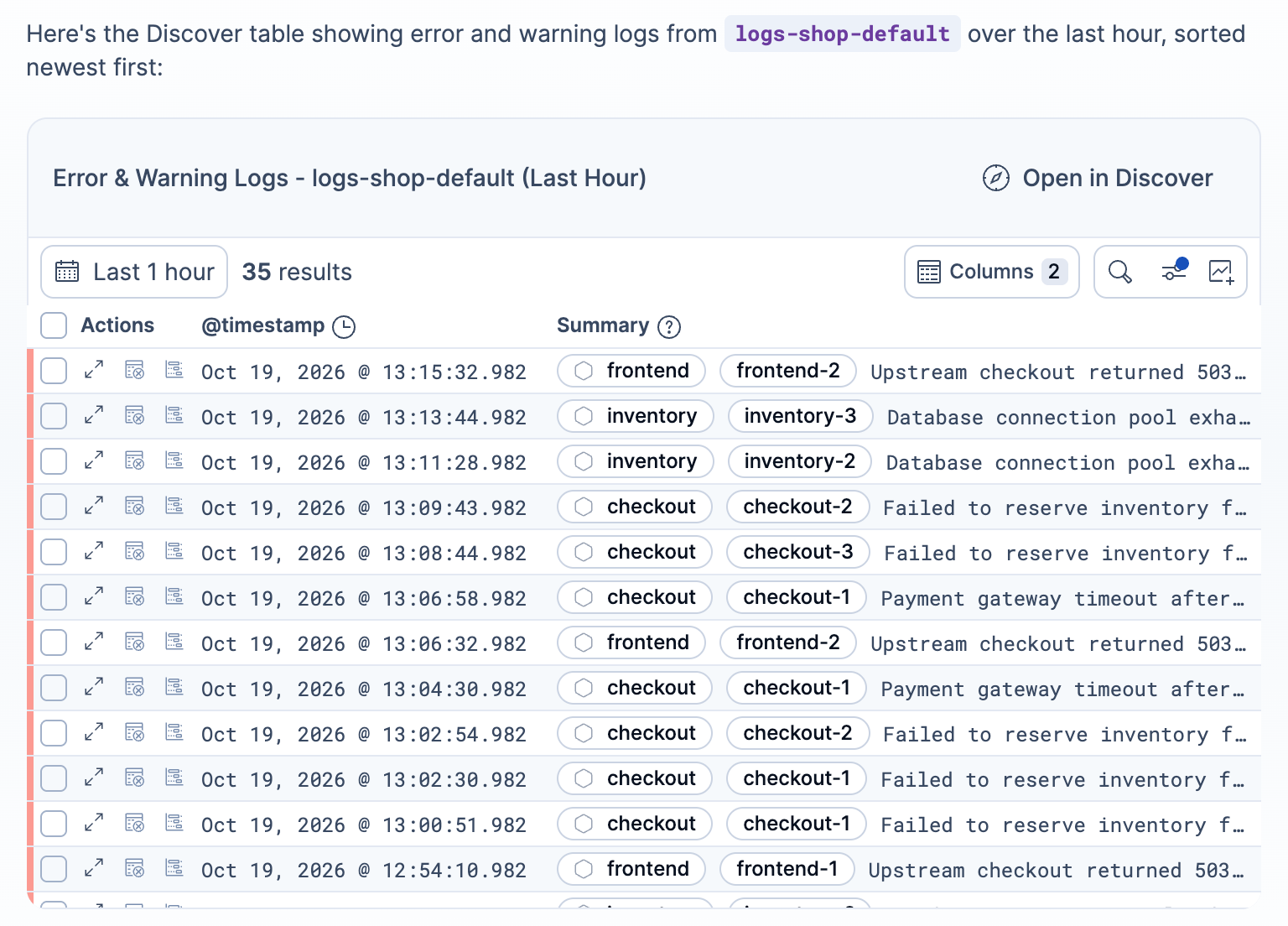This screenshot has width=1288, height=926.
Task: Select the row checkbox for 13:15:32.982
Action: [x=54, y=371]
